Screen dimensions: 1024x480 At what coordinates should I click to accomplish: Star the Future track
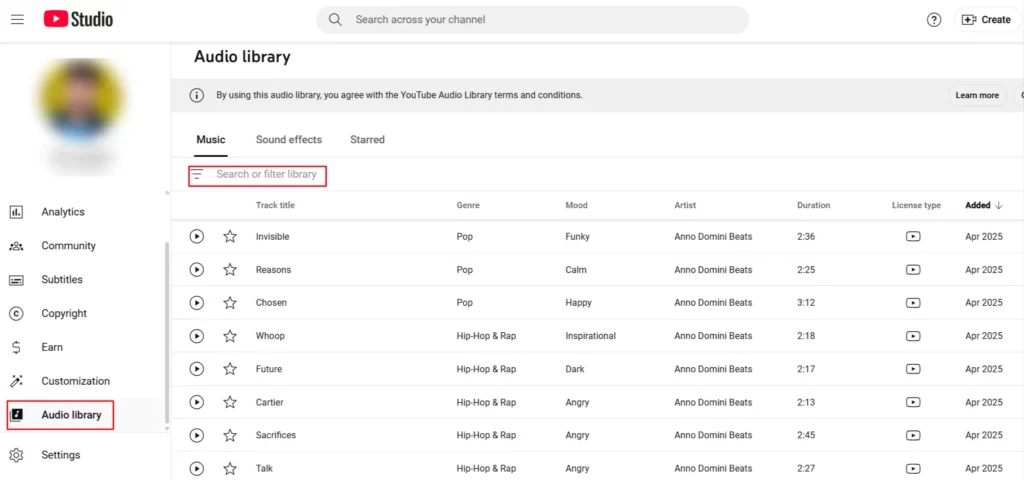[230, 369]
